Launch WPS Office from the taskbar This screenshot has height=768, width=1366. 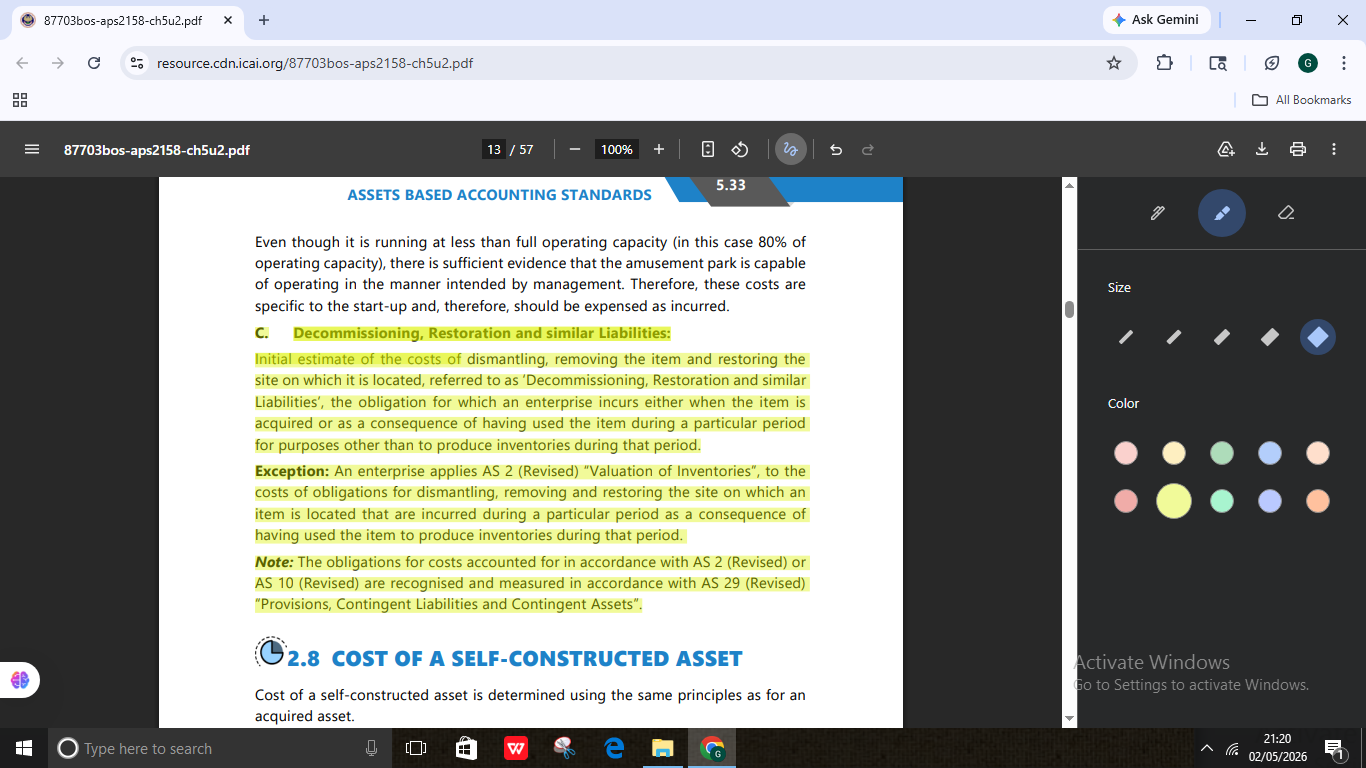point(516,748)
